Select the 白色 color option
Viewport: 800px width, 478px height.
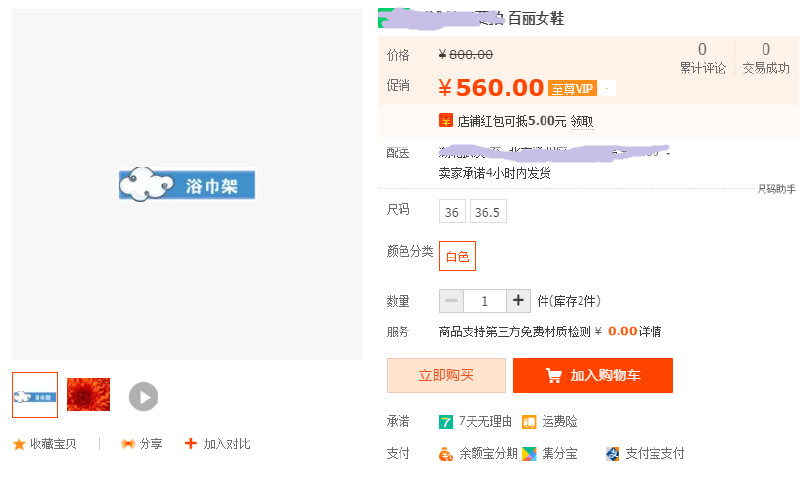(x=457, y=256)
